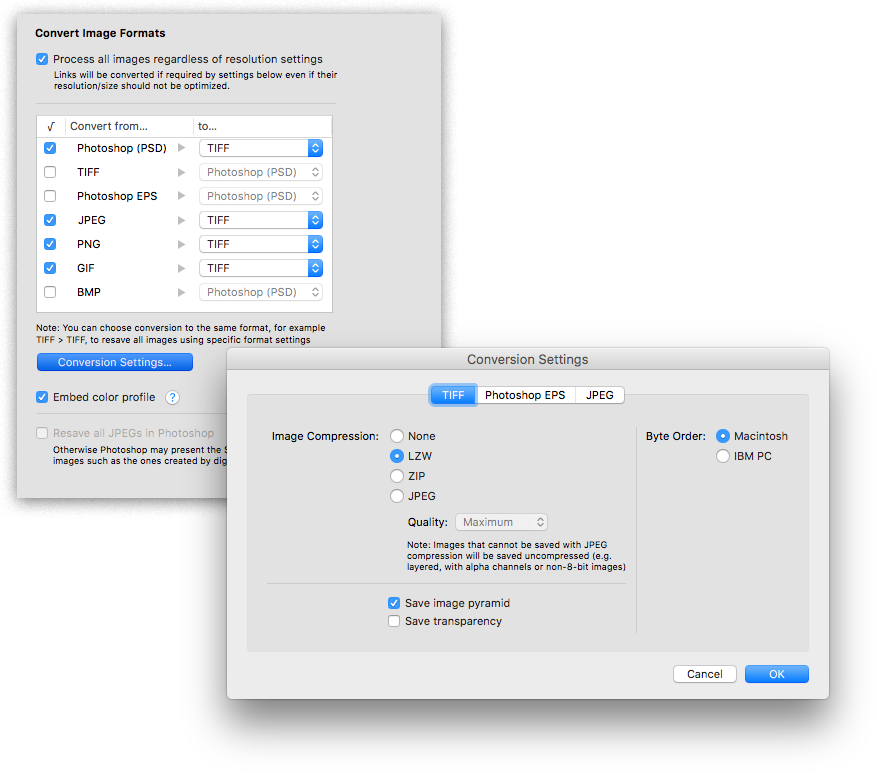Click the arrow icon in the JPEG row
The image size is (877, 773).
[x=181, y=220]
